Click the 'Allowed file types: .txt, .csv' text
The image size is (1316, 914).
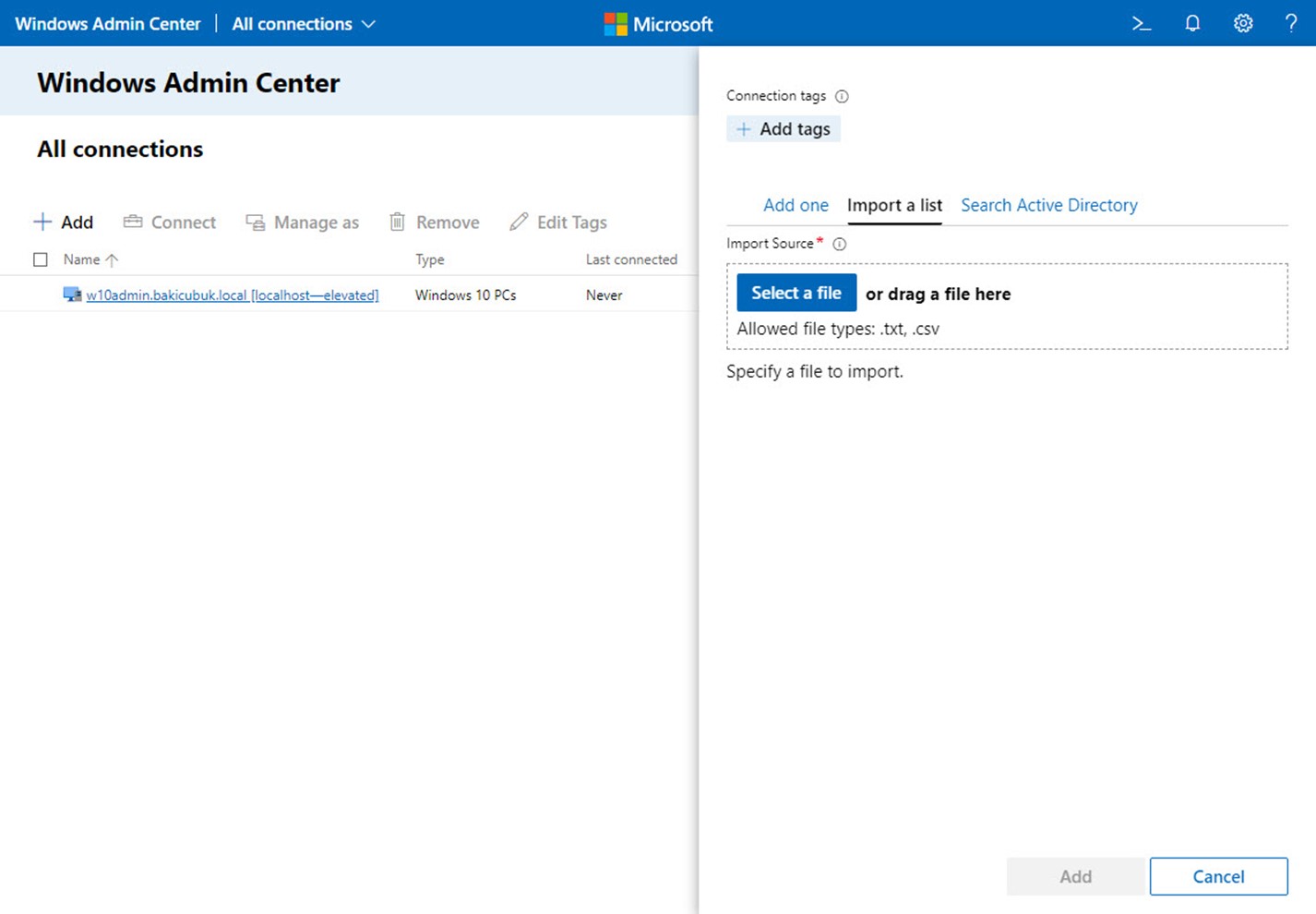tap(838, 329)
